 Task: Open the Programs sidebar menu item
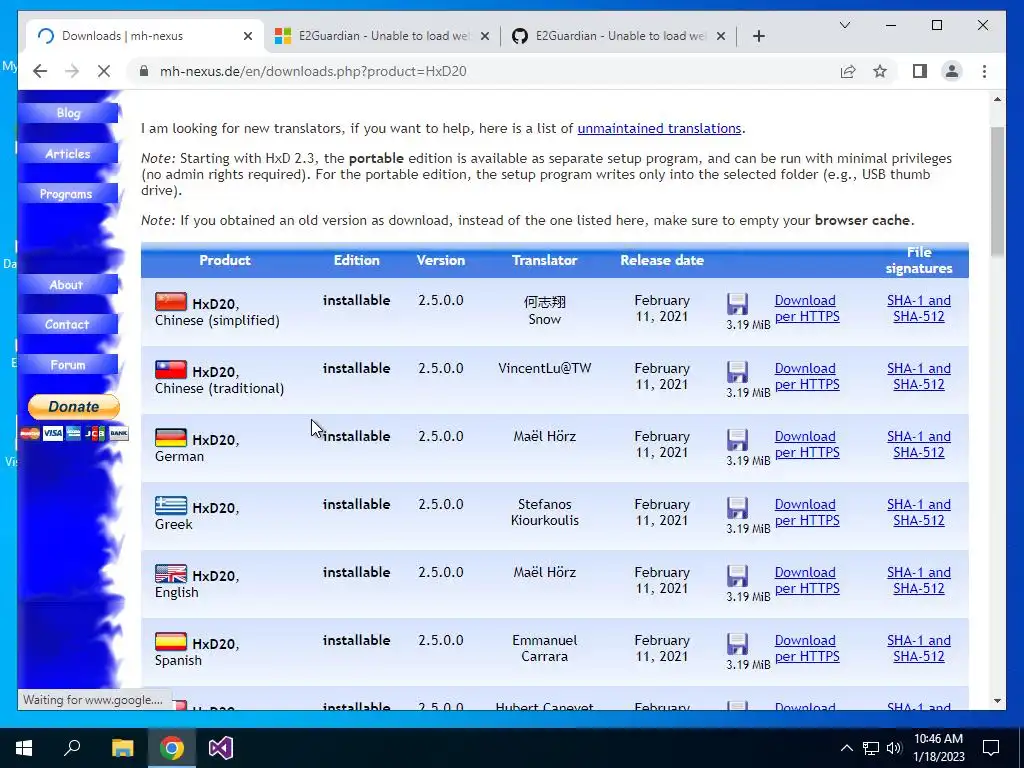tap(68, 194)
